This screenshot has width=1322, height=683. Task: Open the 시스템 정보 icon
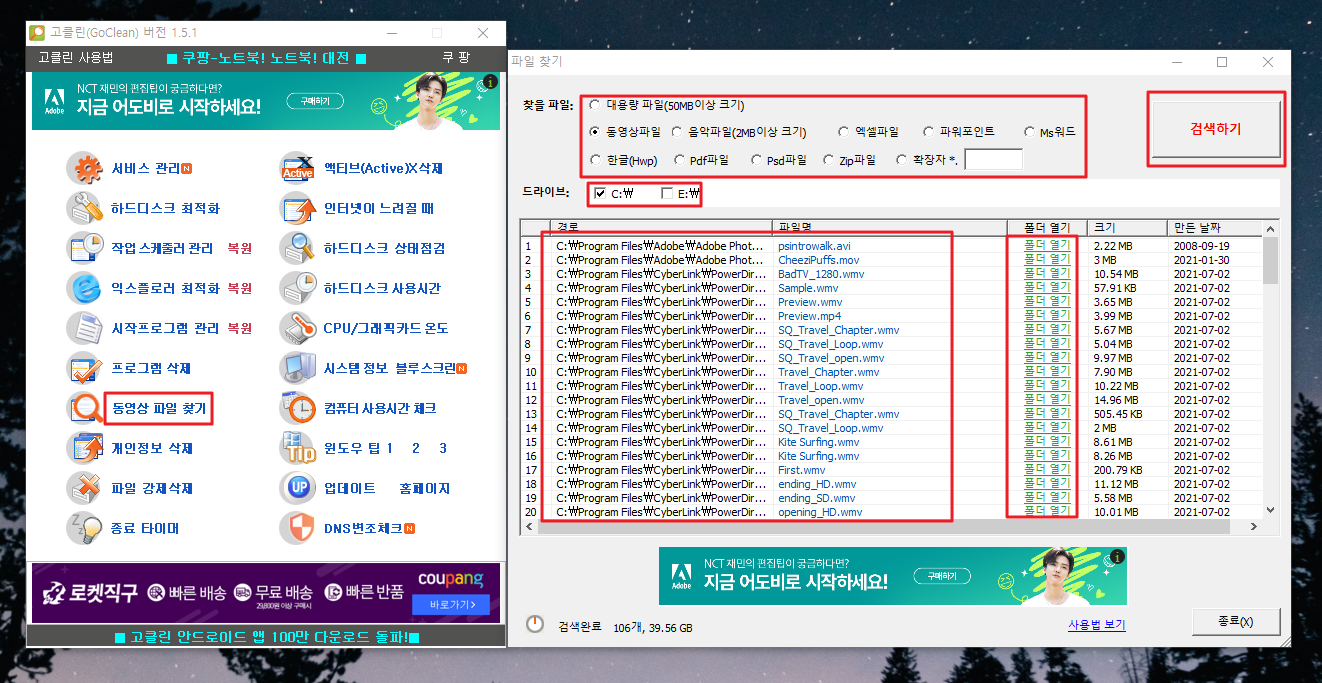coord(298,368)
